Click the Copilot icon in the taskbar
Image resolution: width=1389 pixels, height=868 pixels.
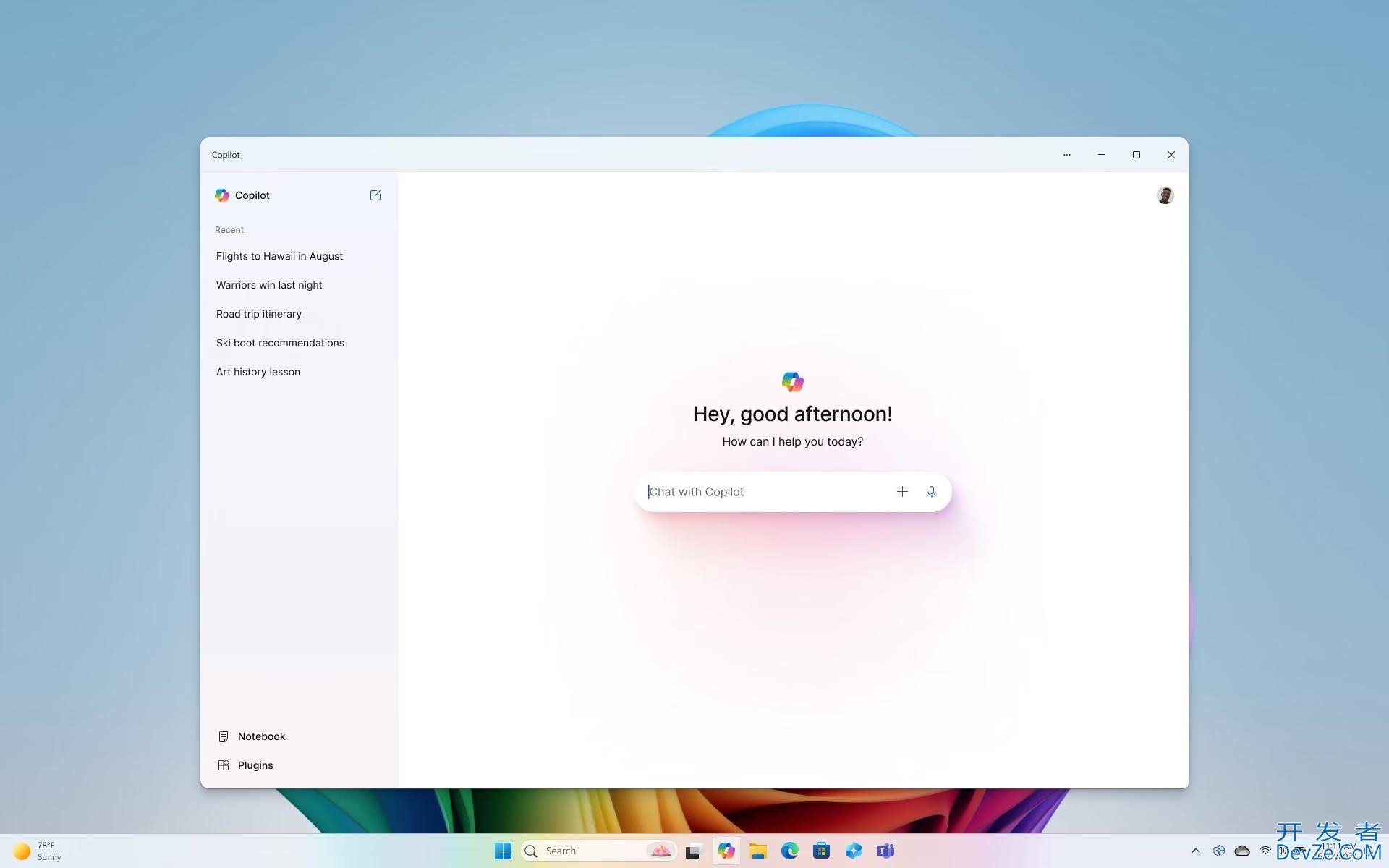pyautogui.click(x=726, y=851)
